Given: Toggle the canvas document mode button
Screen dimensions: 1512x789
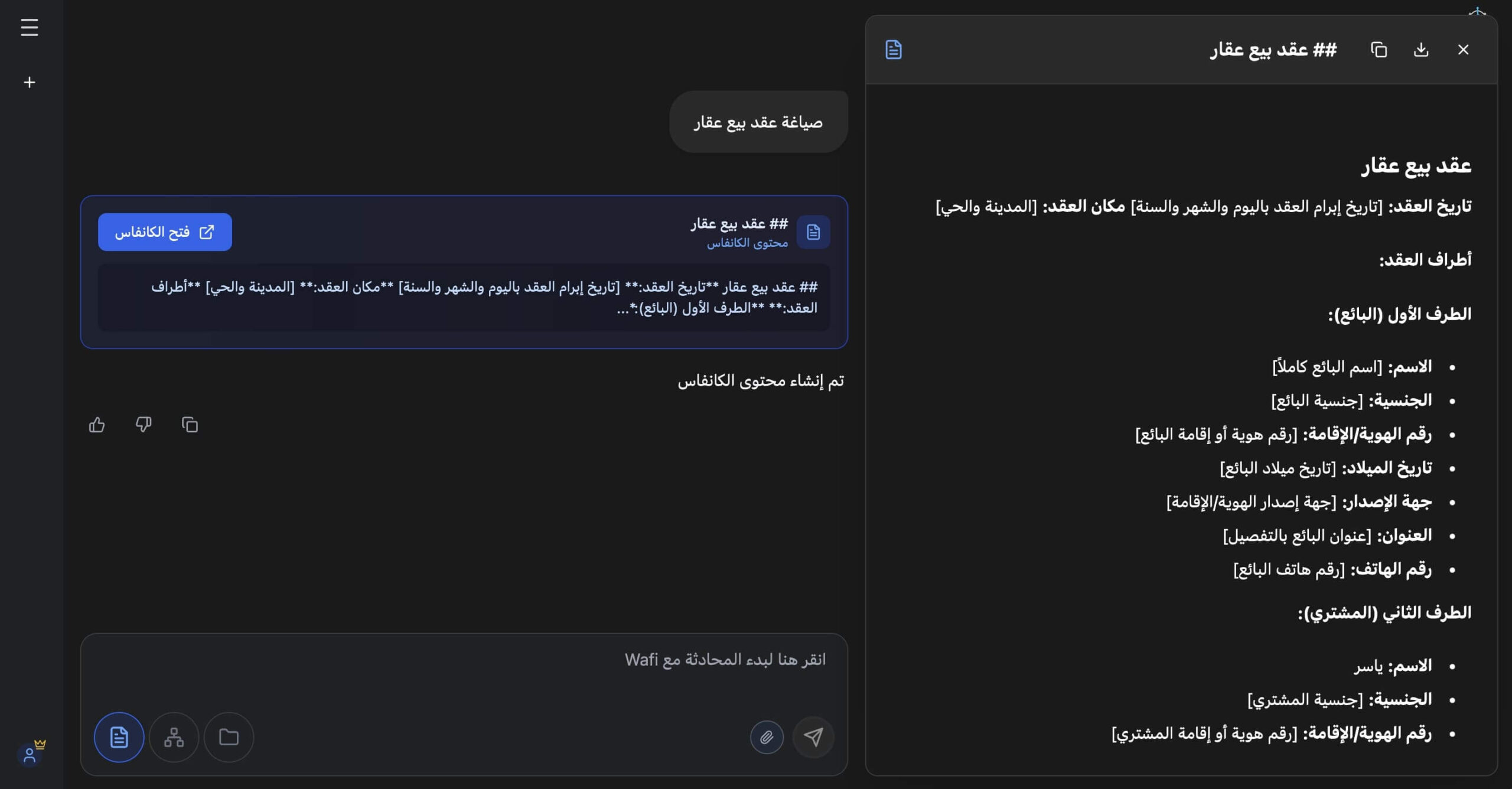Looking at the screenshot, I should [x=119, y=737].
